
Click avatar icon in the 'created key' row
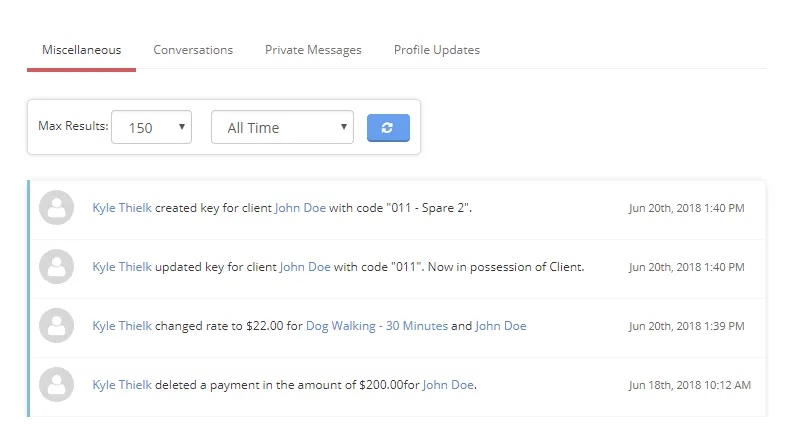57,208
